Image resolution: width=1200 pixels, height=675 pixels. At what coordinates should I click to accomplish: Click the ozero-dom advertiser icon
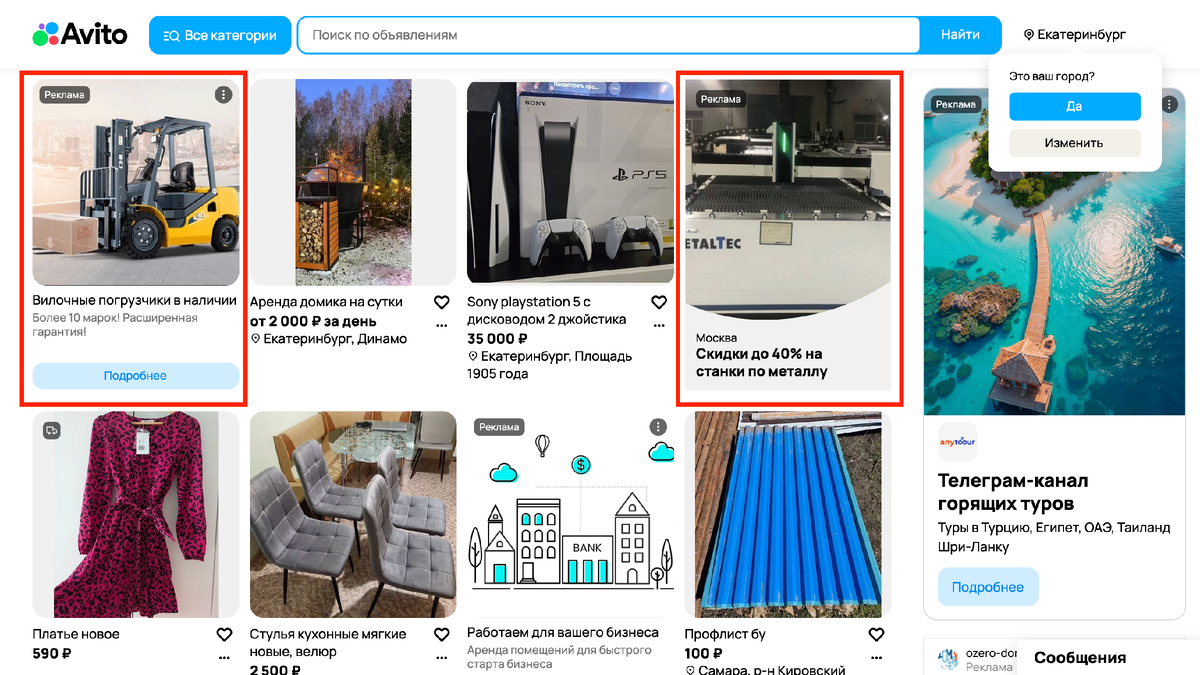(948, 658)
